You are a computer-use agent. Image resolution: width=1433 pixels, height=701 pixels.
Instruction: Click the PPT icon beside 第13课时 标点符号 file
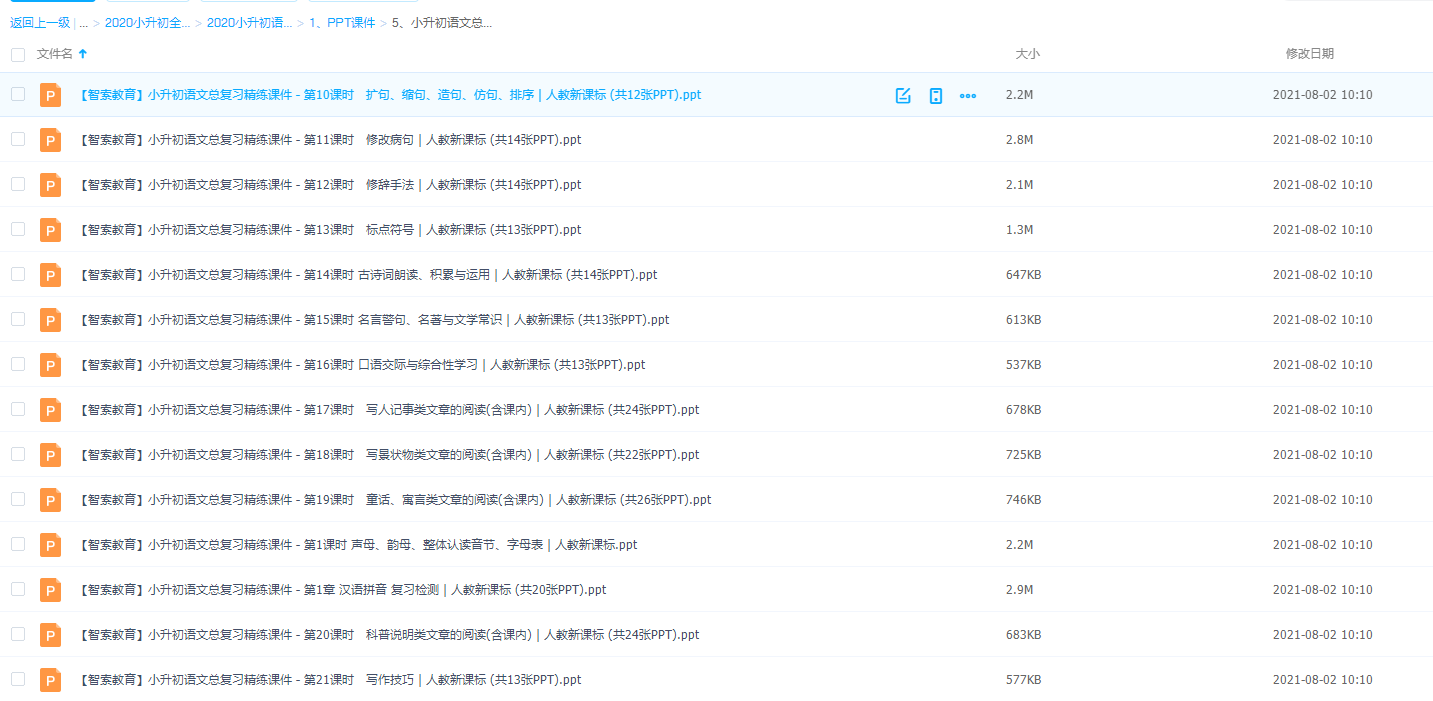pyautogui.click(x=50, y=229)
